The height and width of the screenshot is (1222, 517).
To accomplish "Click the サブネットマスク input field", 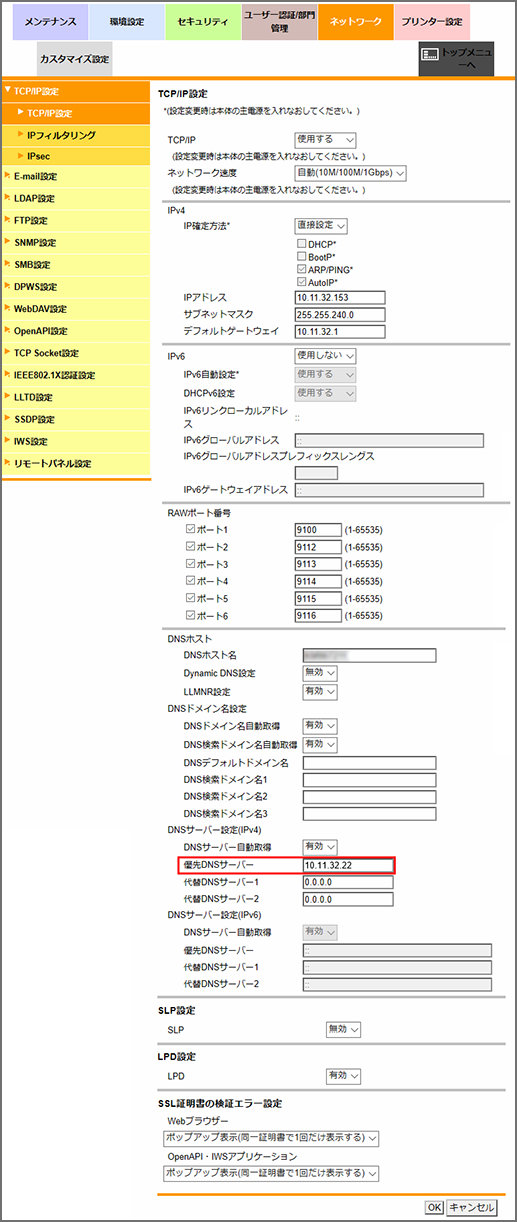I will pos(340,314).
